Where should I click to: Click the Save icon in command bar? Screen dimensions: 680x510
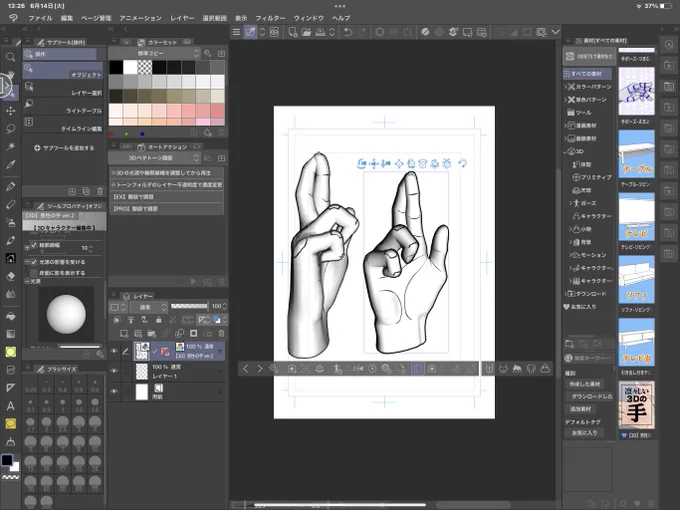tap(320, 32)
